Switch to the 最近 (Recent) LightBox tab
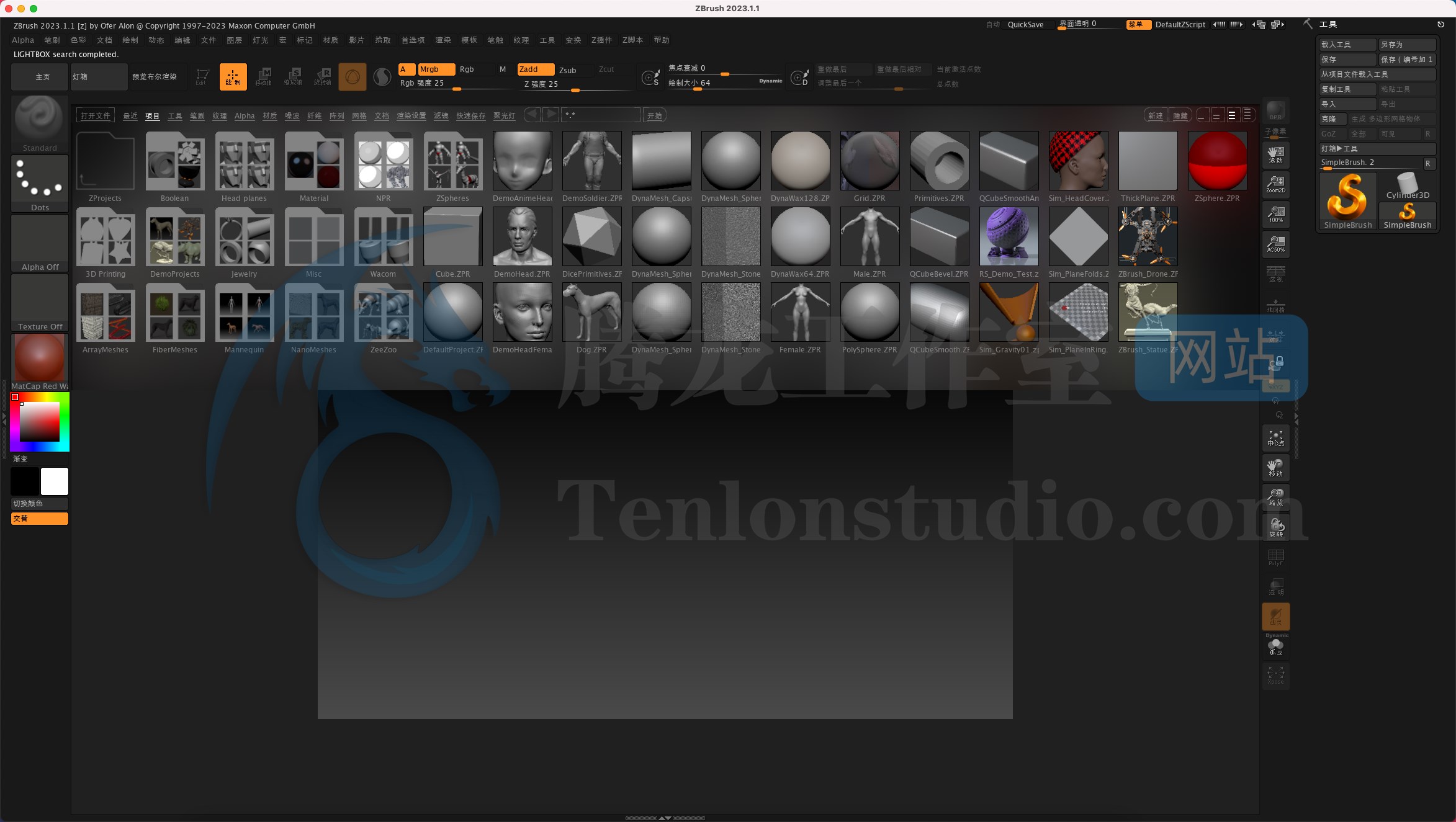 (x=130, y=116)
